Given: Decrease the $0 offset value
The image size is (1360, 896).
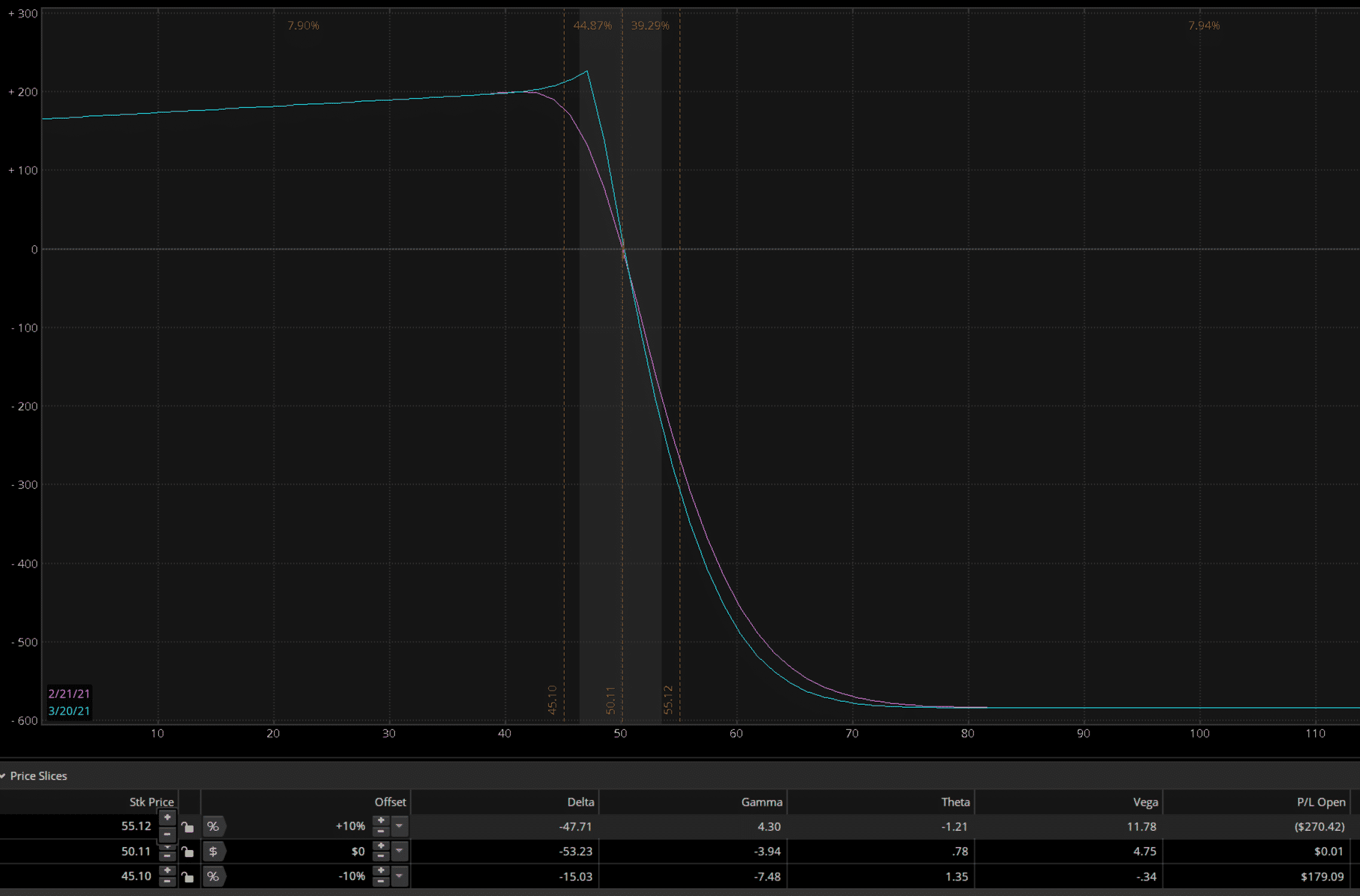Looking at the screenshot, I should pyautogui.click(x=381, y=857).
